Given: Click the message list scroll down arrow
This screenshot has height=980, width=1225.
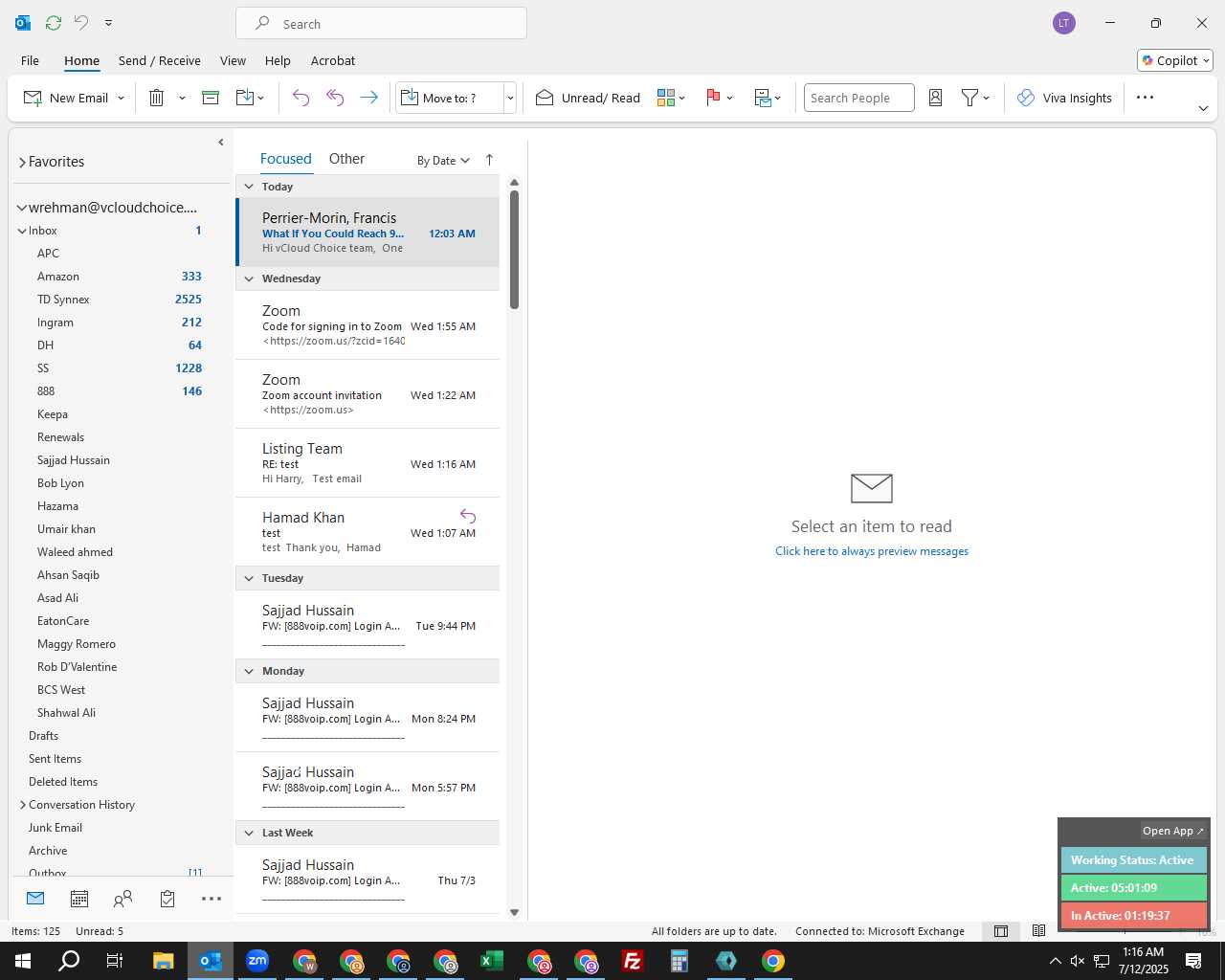Looking at the screenshot, I should coord(514,912).
